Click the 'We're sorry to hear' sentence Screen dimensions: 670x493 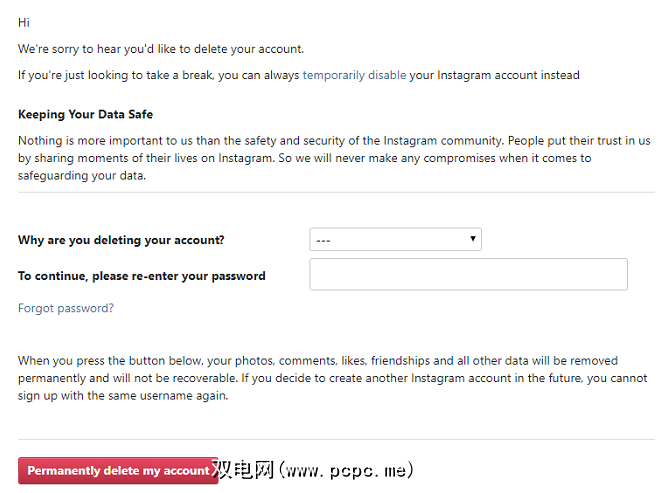[x=160, y=48]
